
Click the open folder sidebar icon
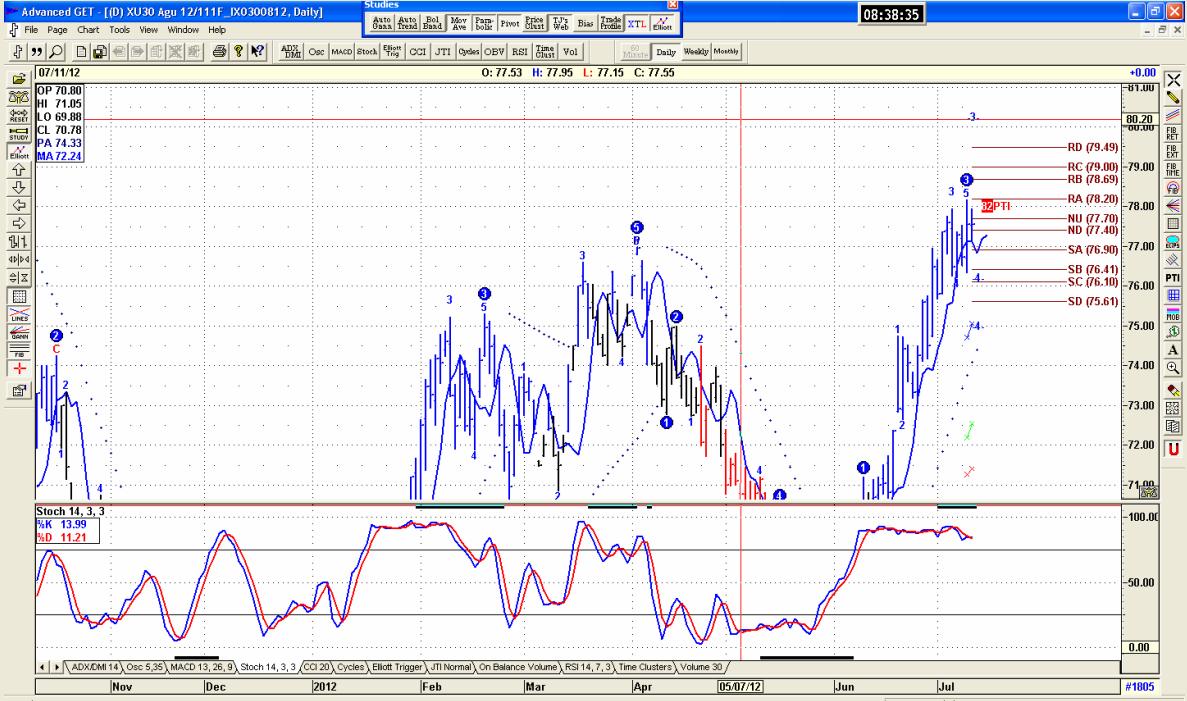(x=19, y=79)
